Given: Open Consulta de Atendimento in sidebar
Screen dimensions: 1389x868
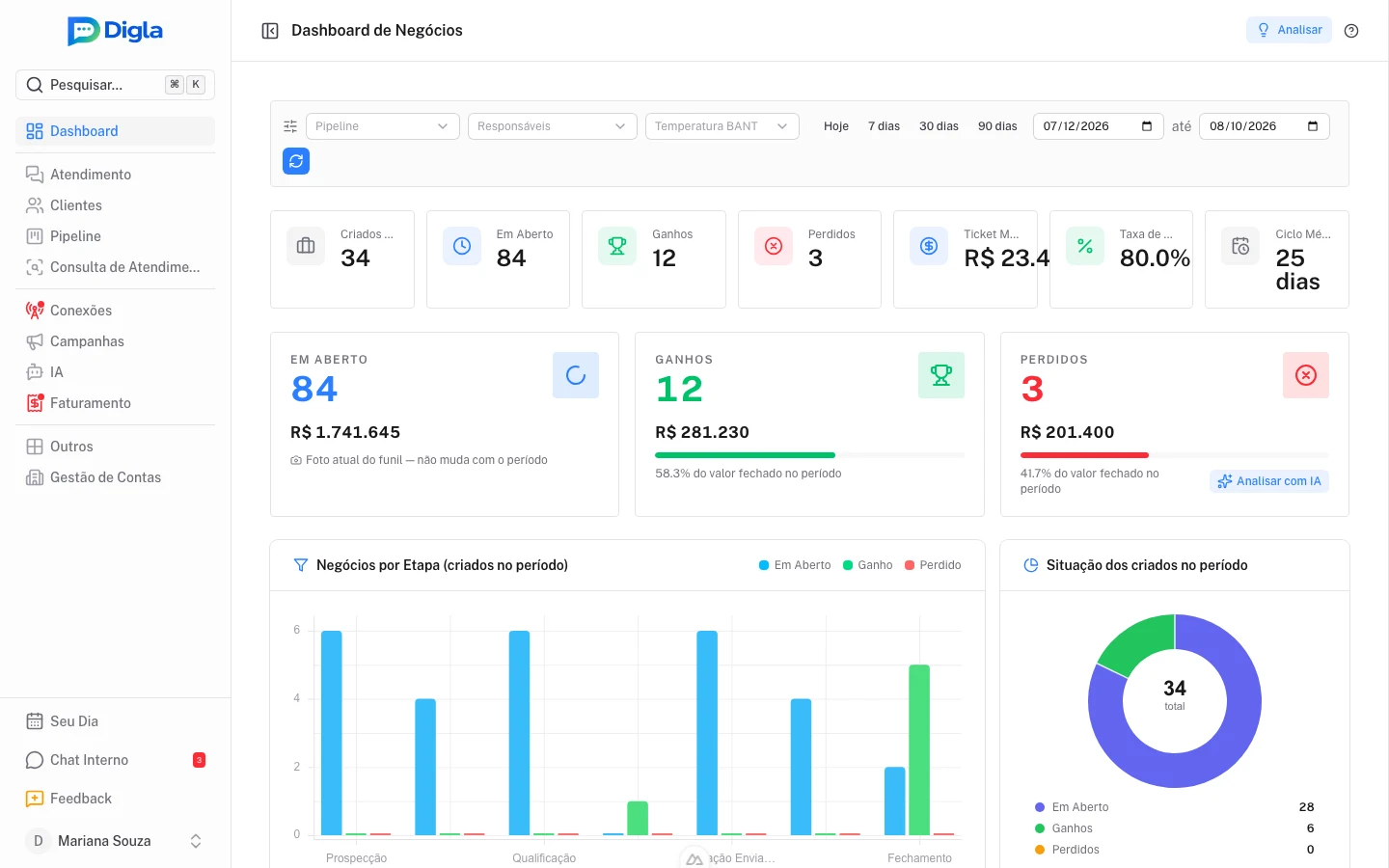Looking at the screenshot, I should [115, 267].
